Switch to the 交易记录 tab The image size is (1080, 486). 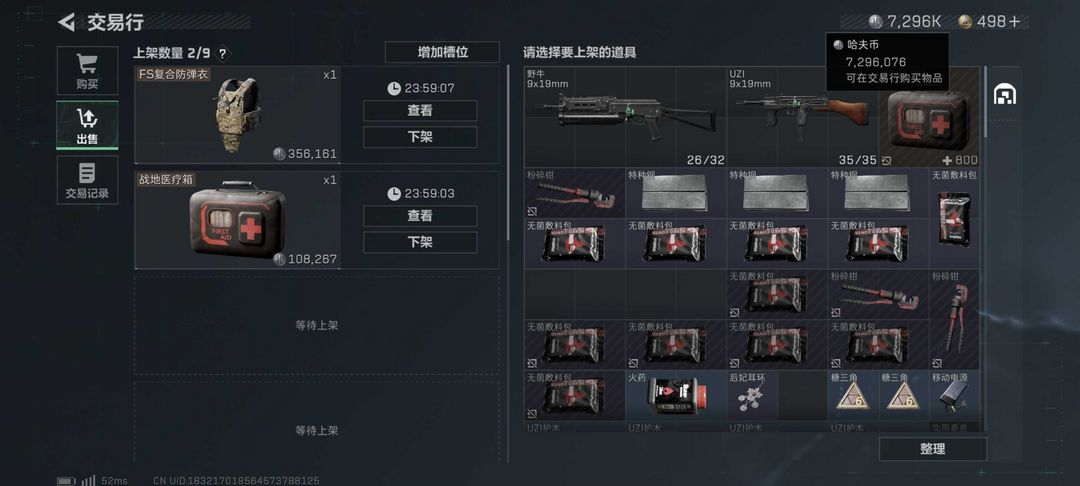point(87,180)
